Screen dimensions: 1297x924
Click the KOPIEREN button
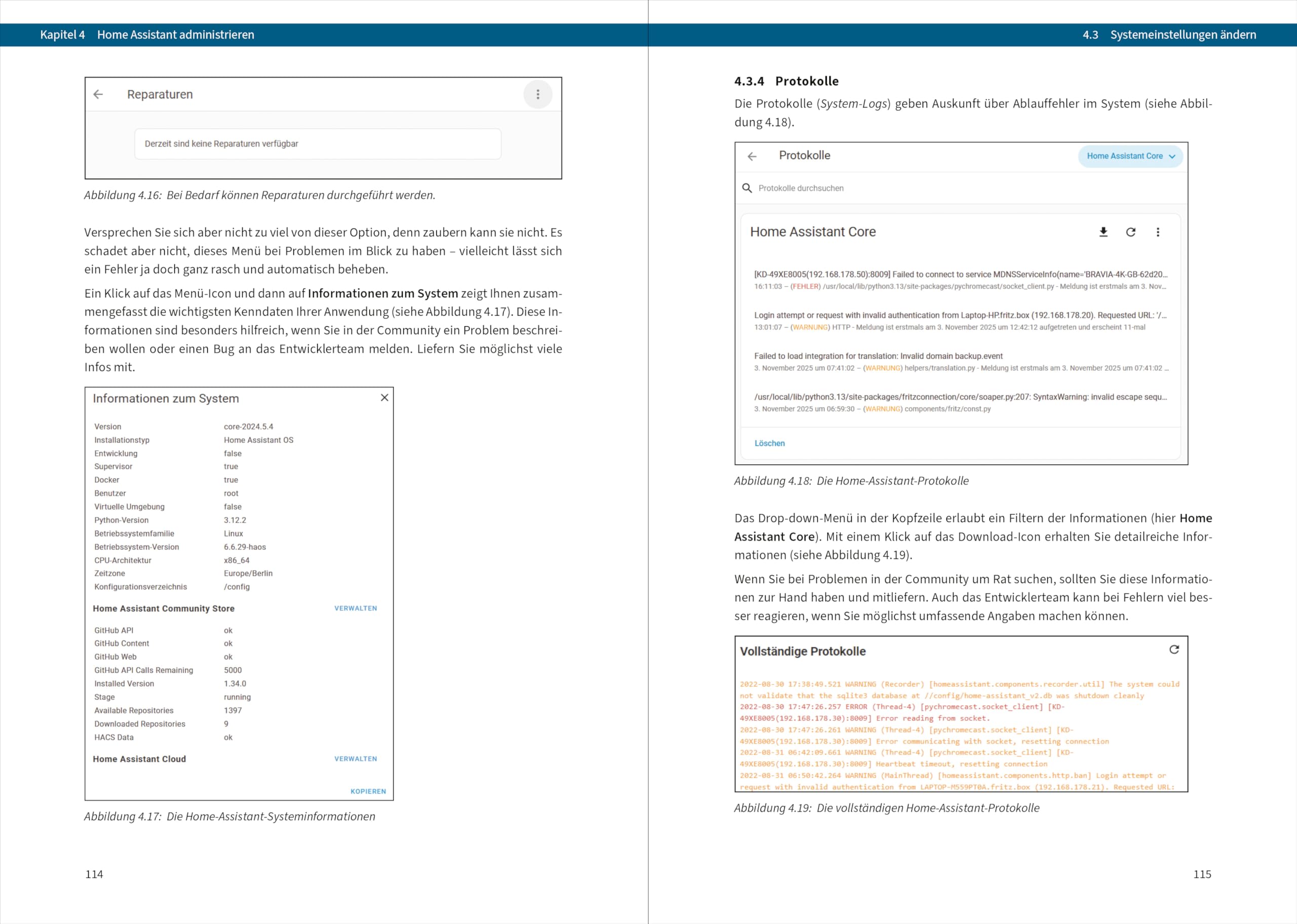pos(368,791)
